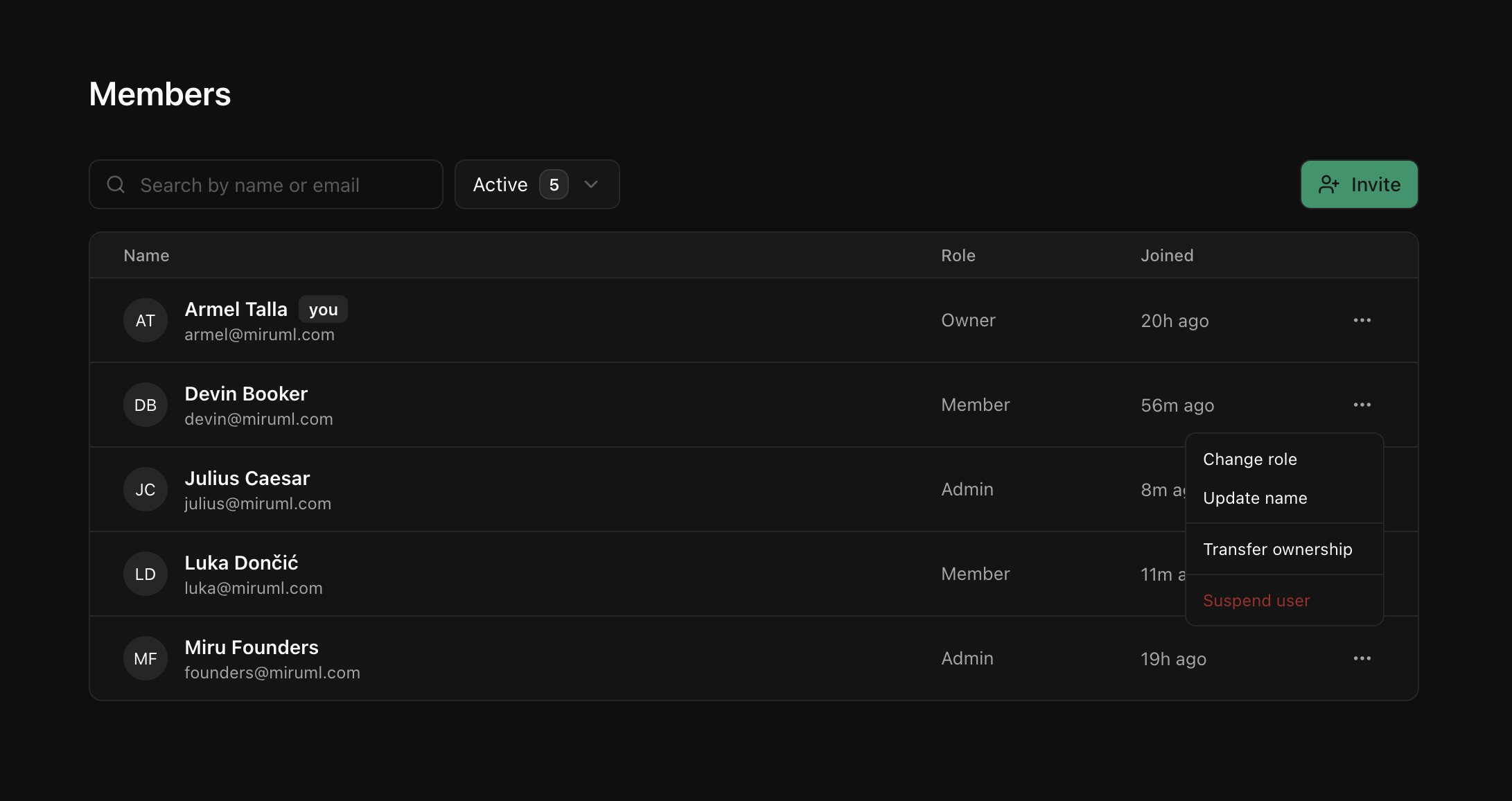Click the Role column header
The width and height of the screenshot is (1512, 801).
958,256
